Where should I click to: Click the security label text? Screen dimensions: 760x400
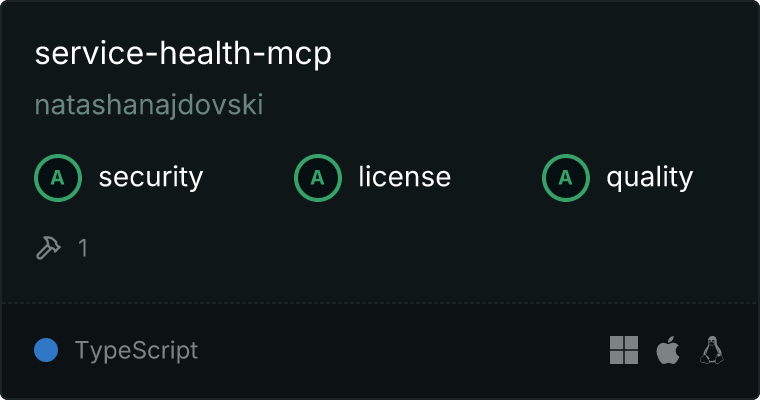pos(151,177)
